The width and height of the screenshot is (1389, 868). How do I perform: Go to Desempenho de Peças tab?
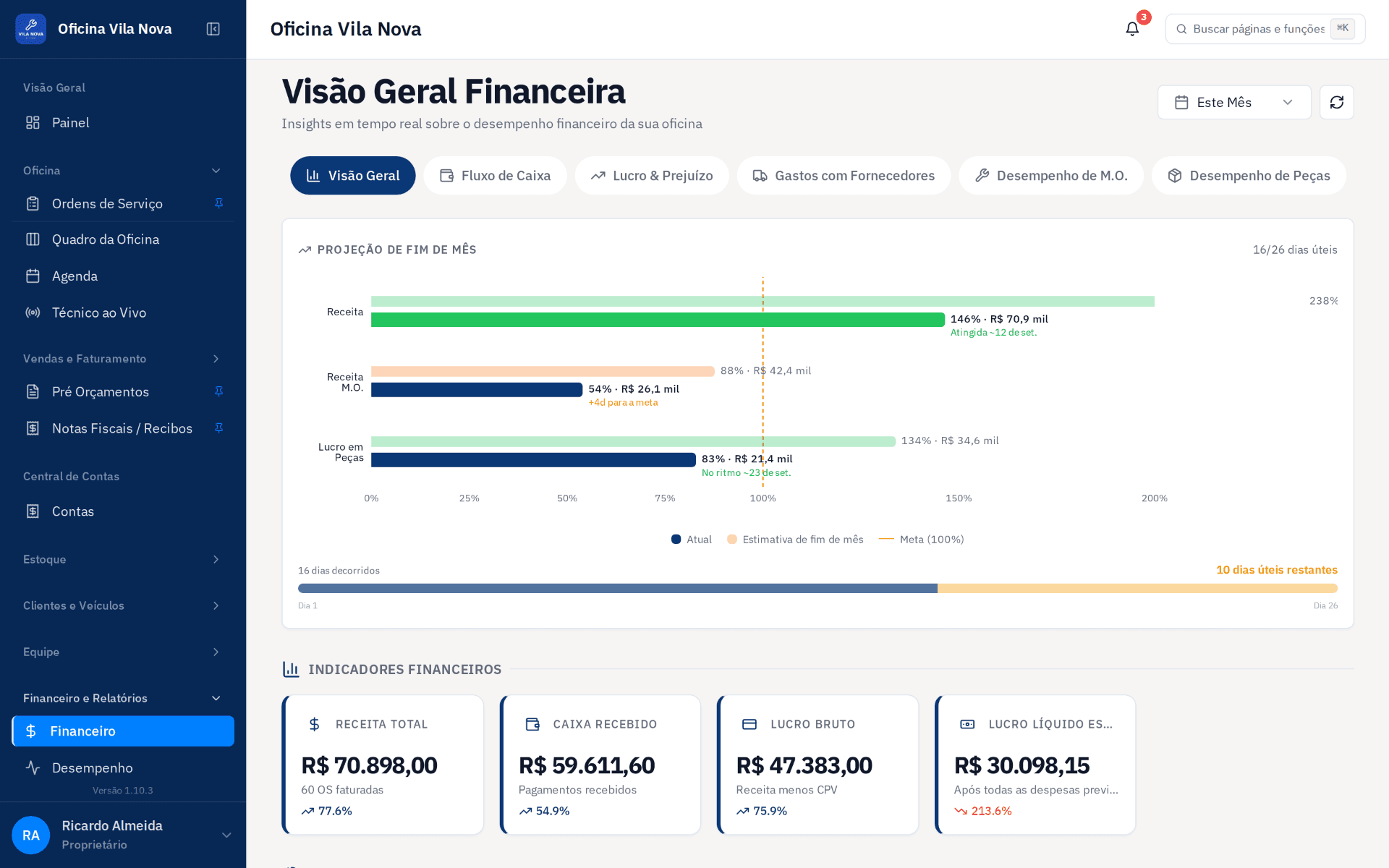click(x=1249, y=176)
